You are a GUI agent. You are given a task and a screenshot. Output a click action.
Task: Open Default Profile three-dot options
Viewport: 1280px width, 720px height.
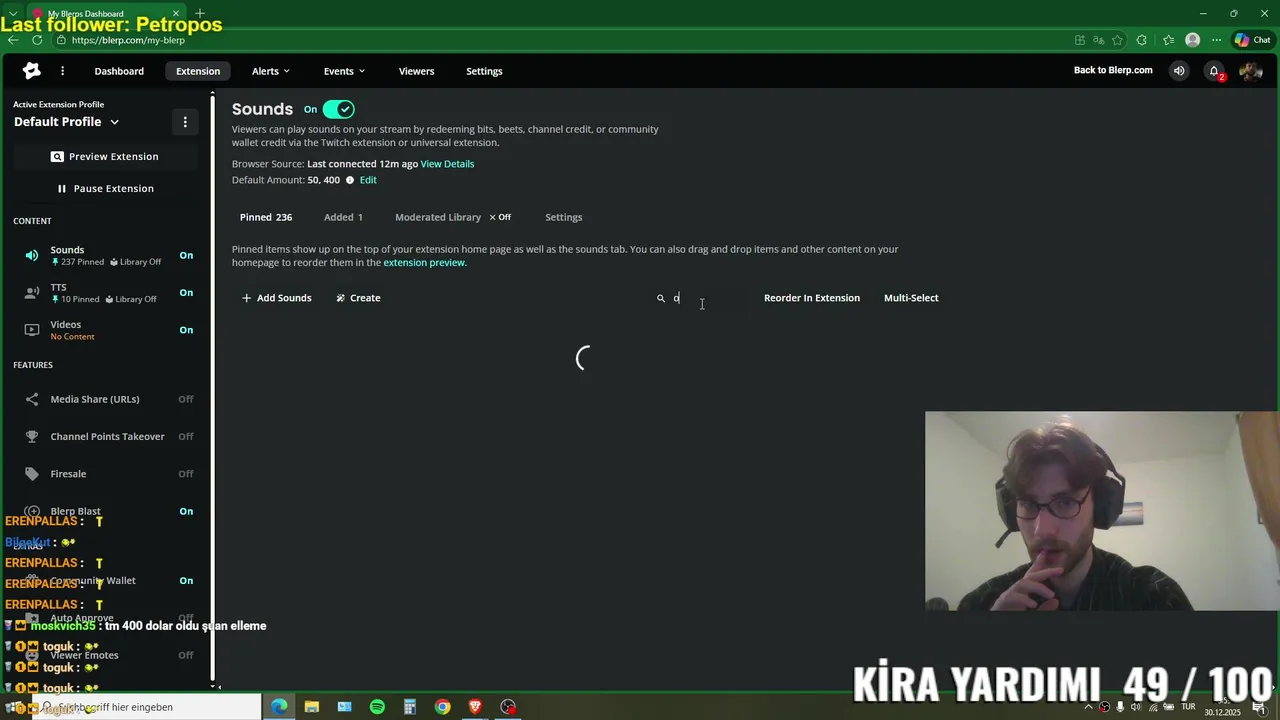click(185, 122)
